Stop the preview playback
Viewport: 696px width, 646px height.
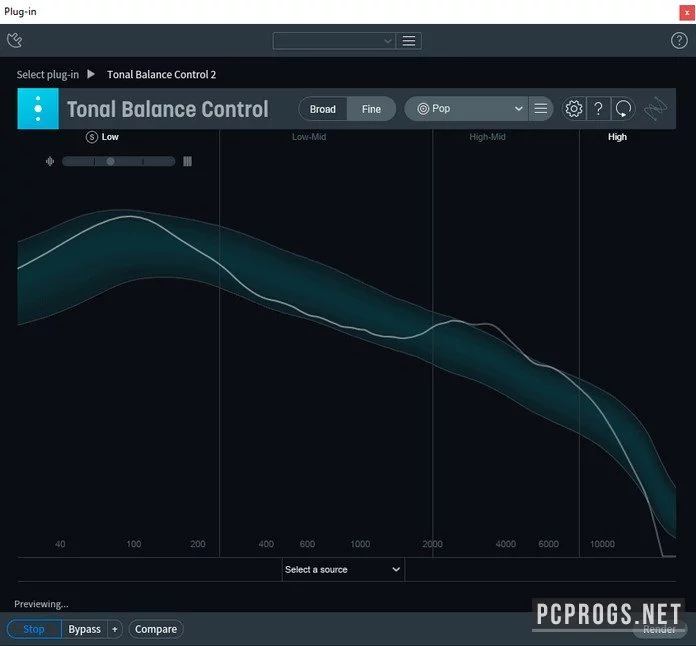(x=34, y=629)
